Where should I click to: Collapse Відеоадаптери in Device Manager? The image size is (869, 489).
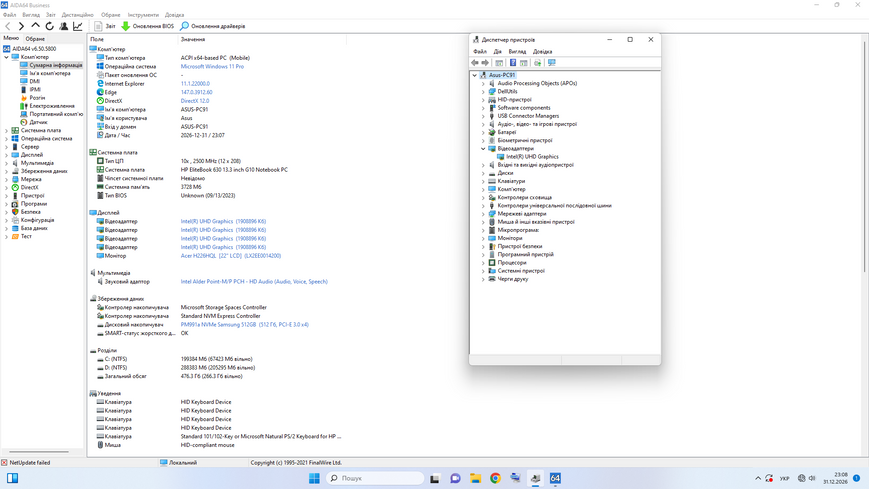(x=483, y=149)
